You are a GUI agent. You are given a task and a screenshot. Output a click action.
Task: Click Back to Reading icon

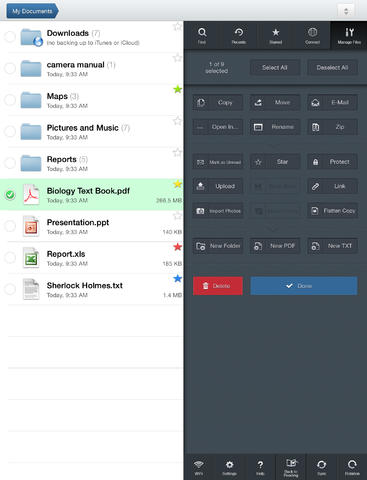point(291,467)
